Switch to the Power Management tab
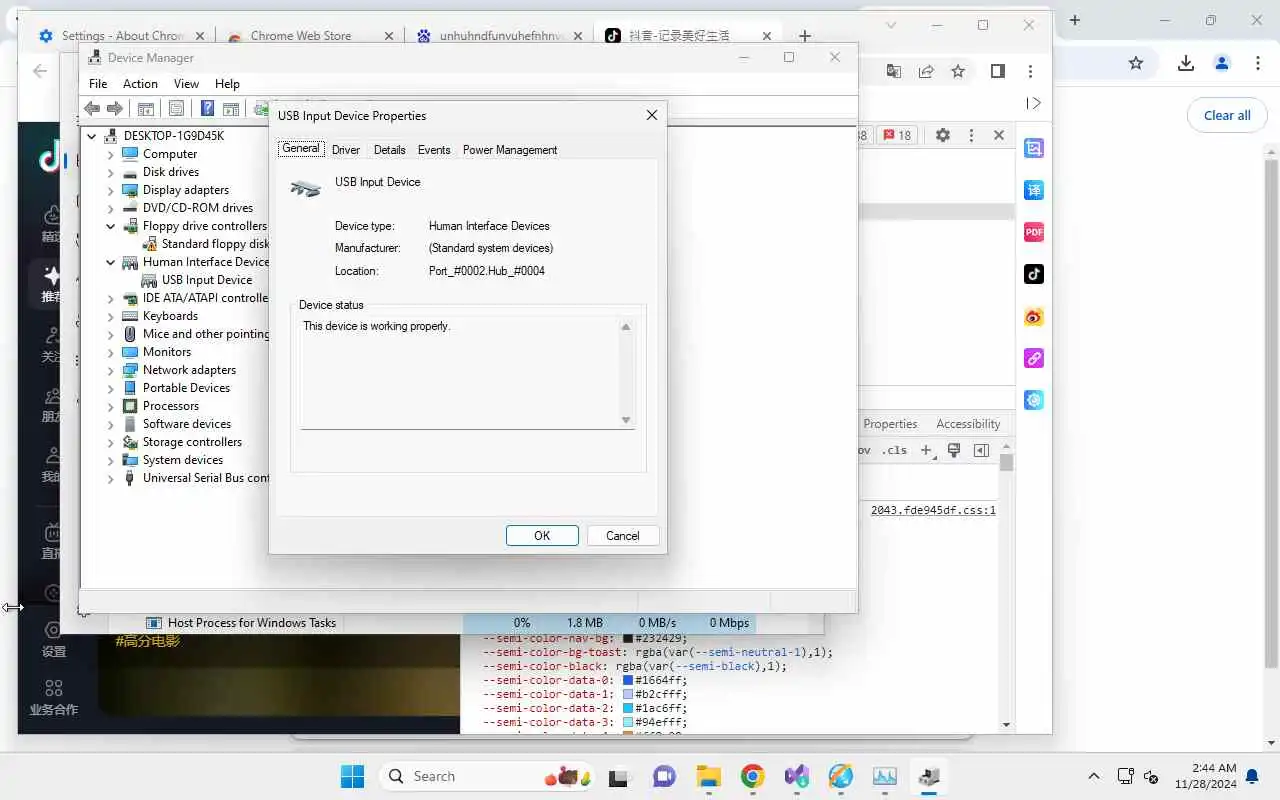The width and height of the screenshot is (1280, 800). pyautogui.click(x=510, y=150)
